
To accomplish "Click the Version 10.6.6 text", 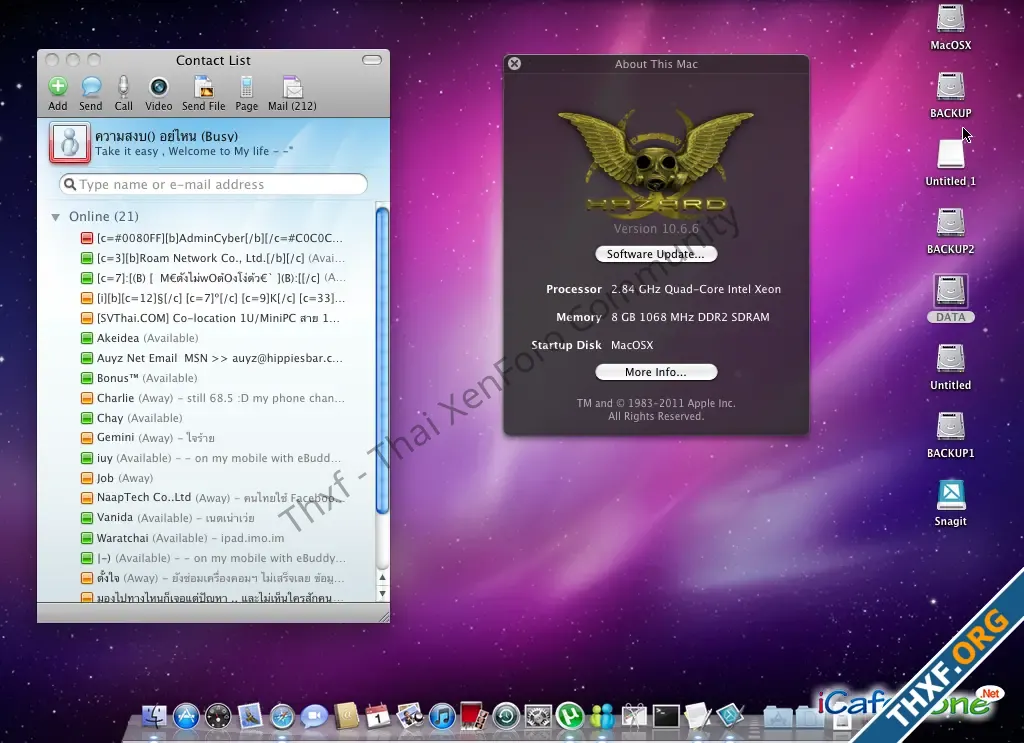I will pos(656,229).
